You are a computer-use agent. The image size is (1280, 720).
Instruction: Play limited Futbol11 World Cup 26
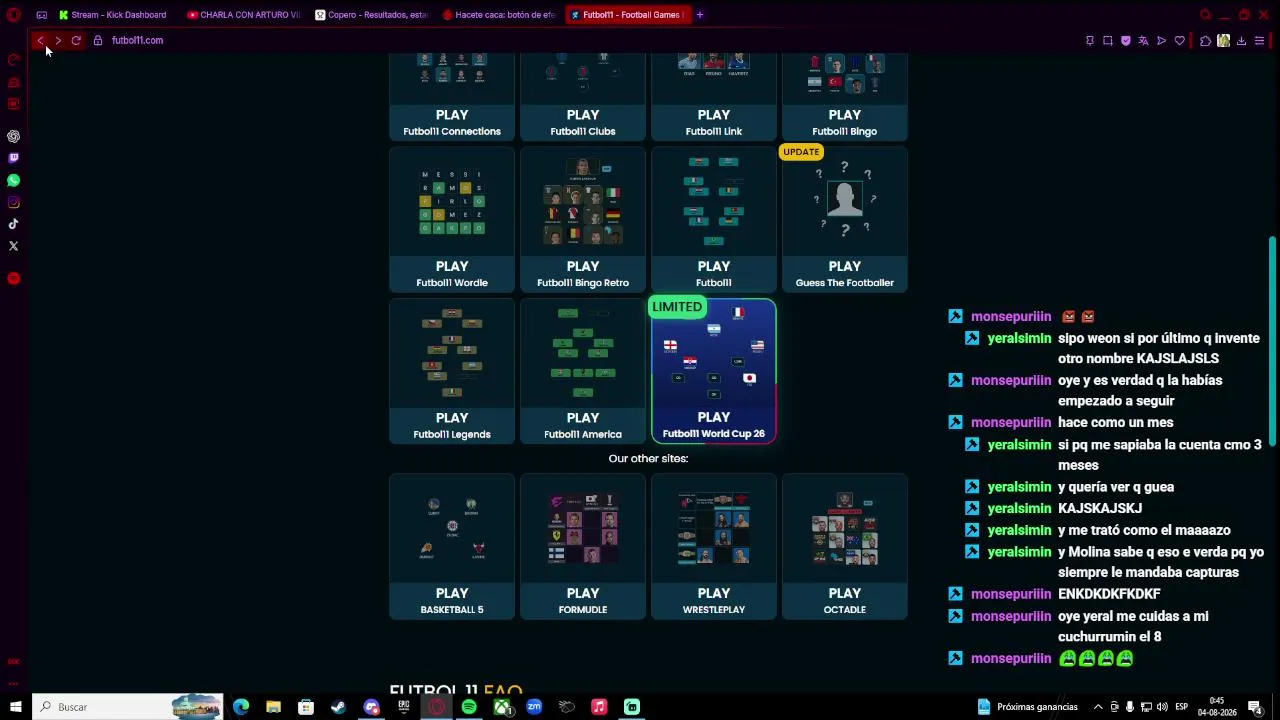(x=714, y=371)
